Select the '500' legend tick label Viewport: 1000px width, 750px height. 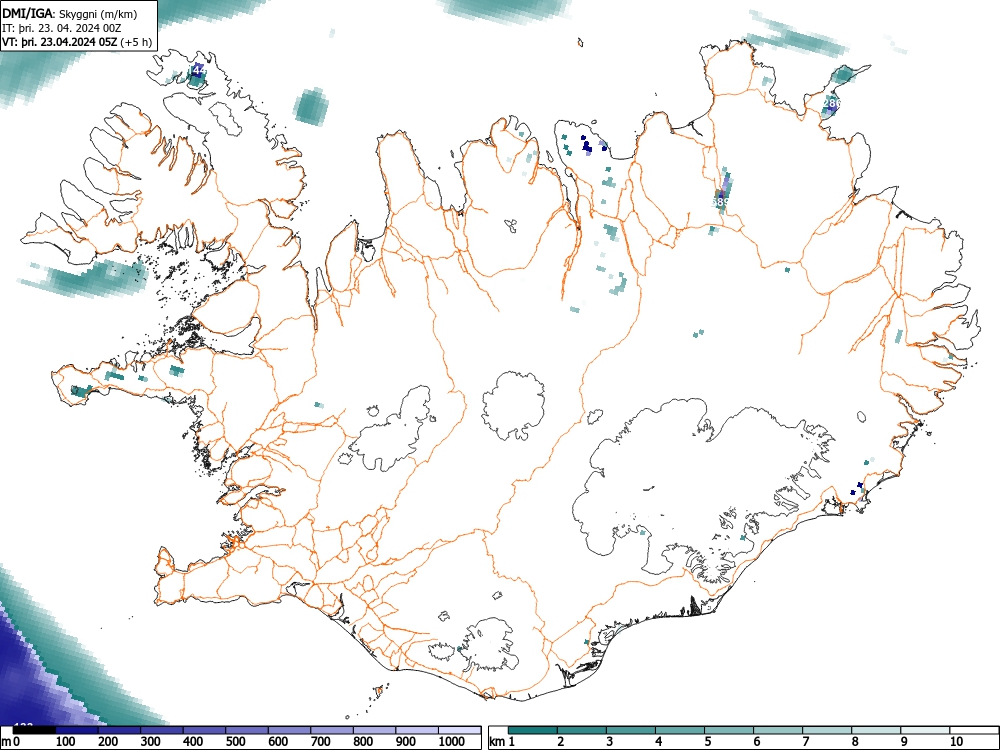(235, 742)
